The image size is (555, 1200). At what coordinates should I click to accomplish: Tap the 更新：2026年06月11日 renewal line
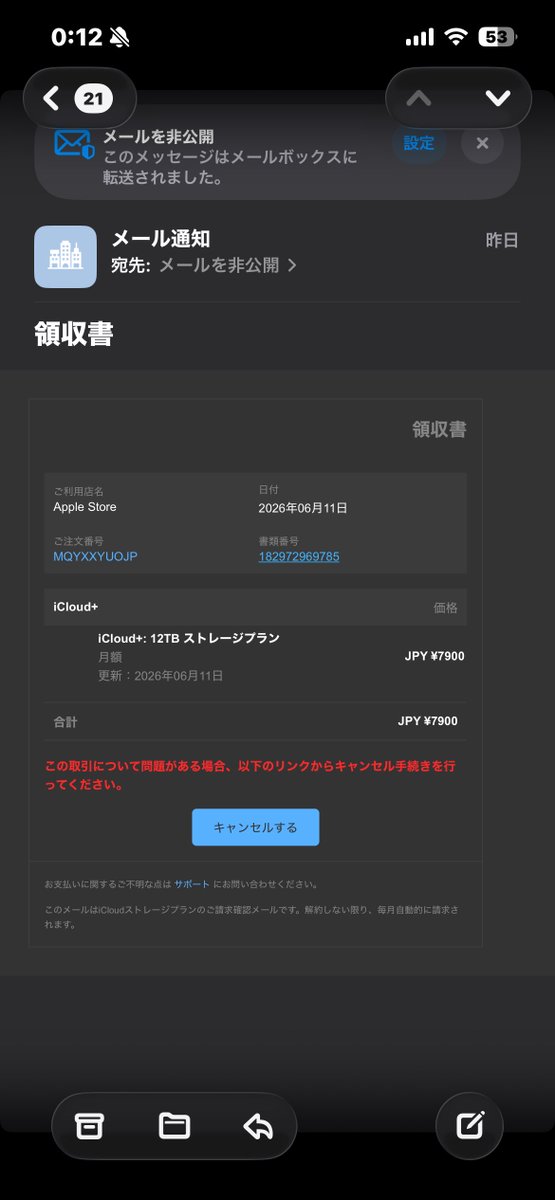coord(160,676)
